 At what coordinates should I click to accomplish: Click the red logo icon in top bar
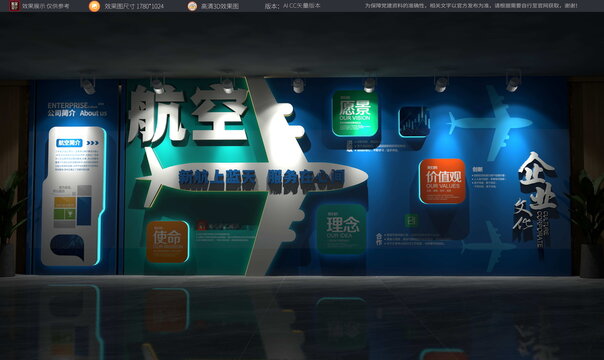pos(14,6)
